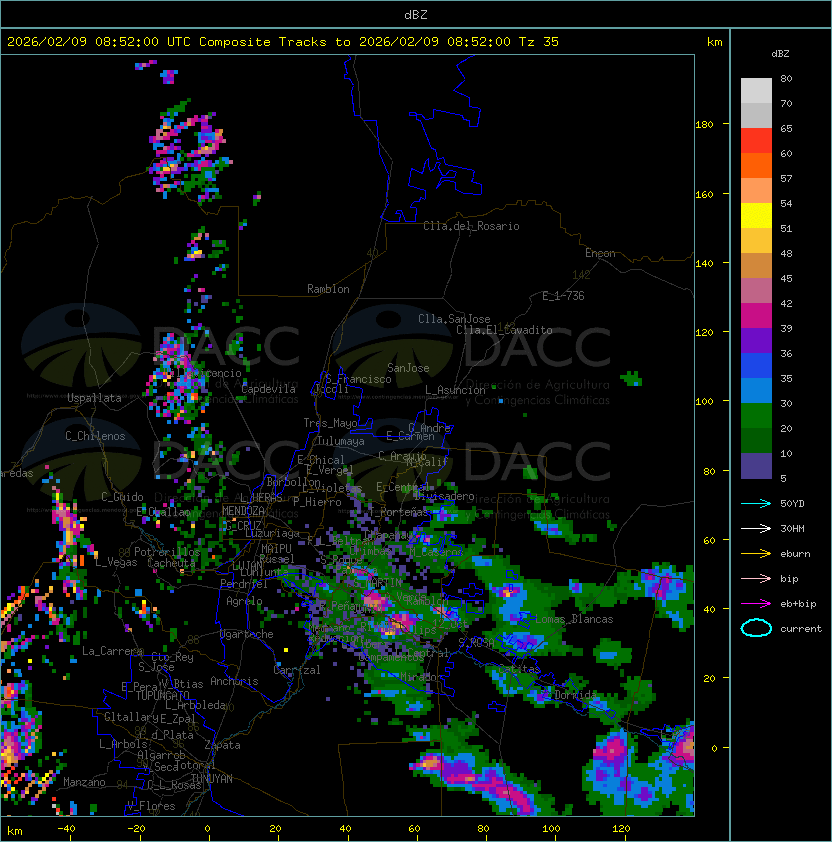Click the C_Guido place label

point(122,497)
